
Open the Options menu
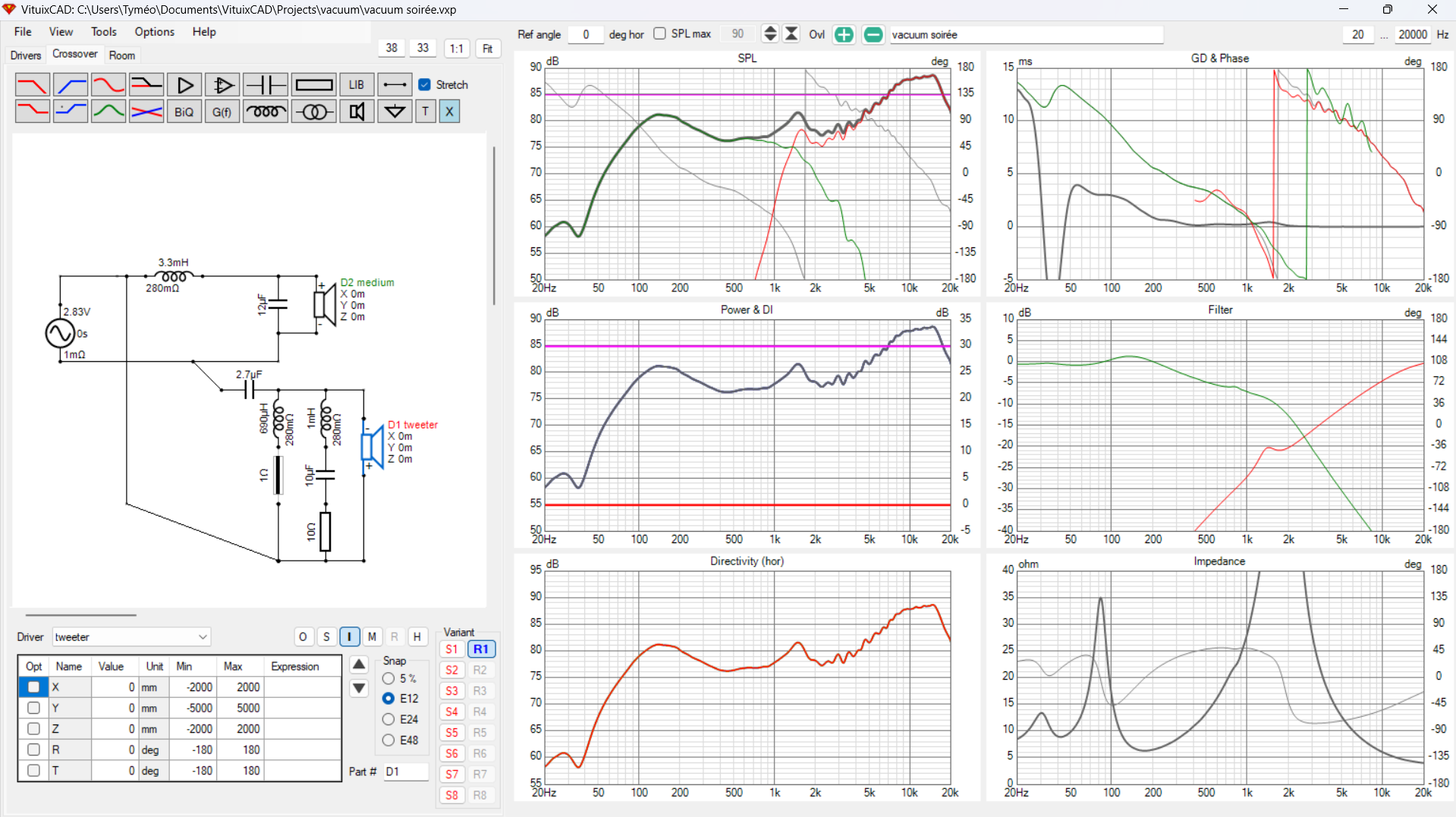(155, 32)
